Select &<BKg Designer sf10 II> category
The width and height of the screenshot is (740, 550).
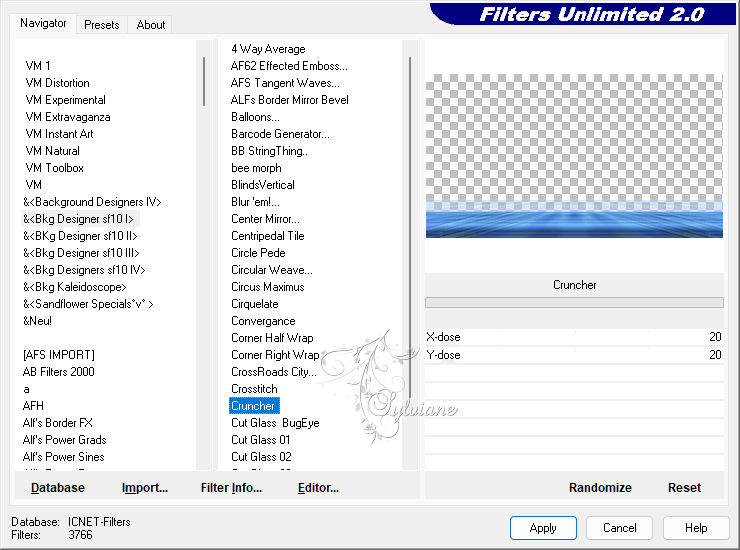[80, 236]
